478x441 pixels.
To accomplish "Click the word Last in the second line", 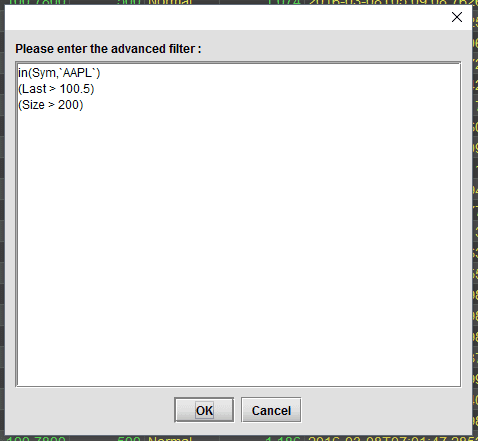I will tap(34, 89).
